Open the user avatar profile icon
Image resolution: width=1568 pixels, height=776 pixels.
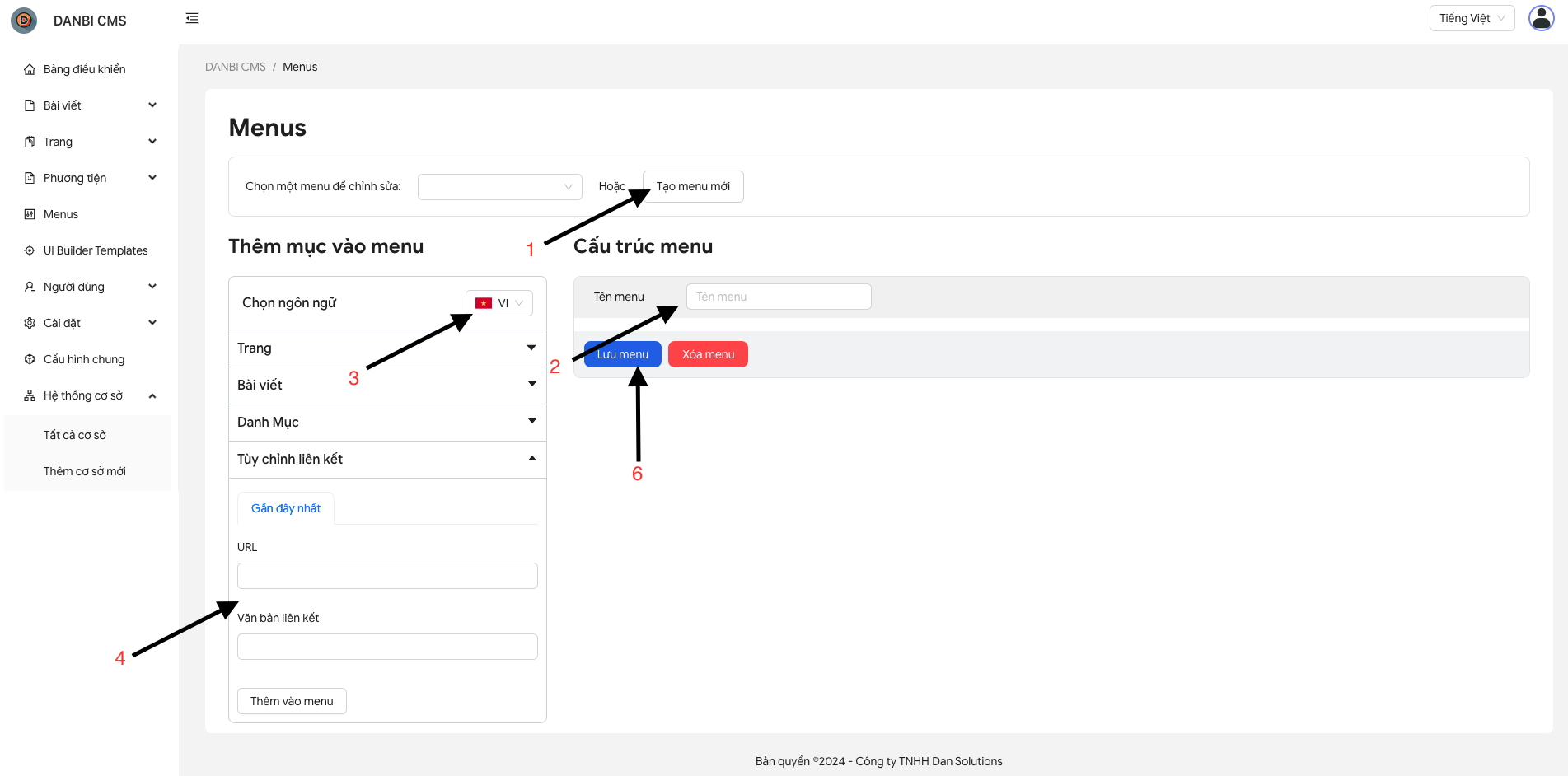[1541, 18]
